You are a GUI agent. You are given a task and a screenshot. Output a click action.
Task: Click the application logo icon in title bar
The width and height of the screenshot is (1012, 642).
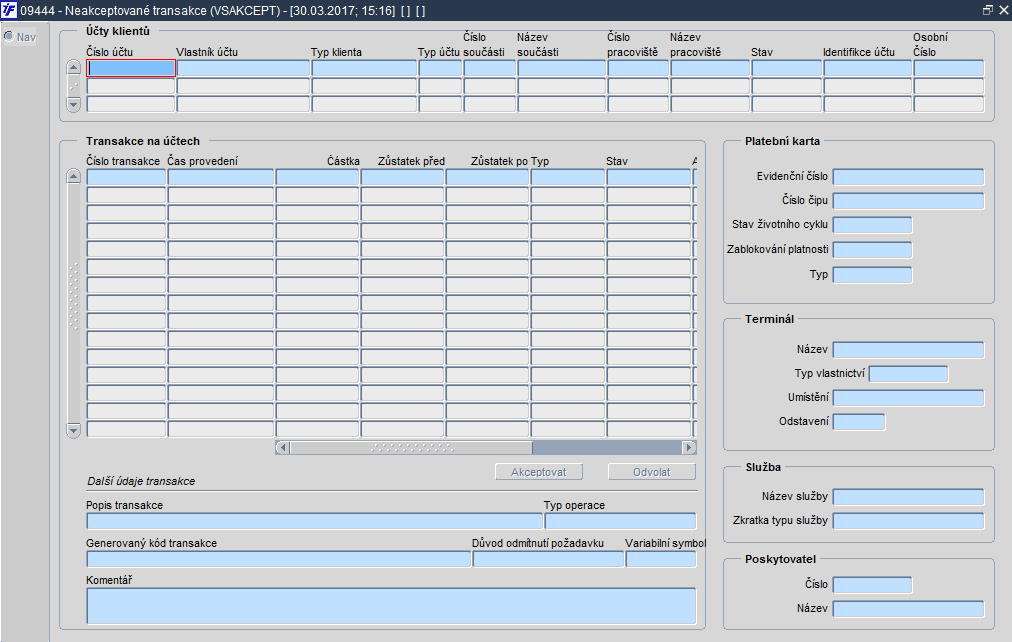click(9, 10)
